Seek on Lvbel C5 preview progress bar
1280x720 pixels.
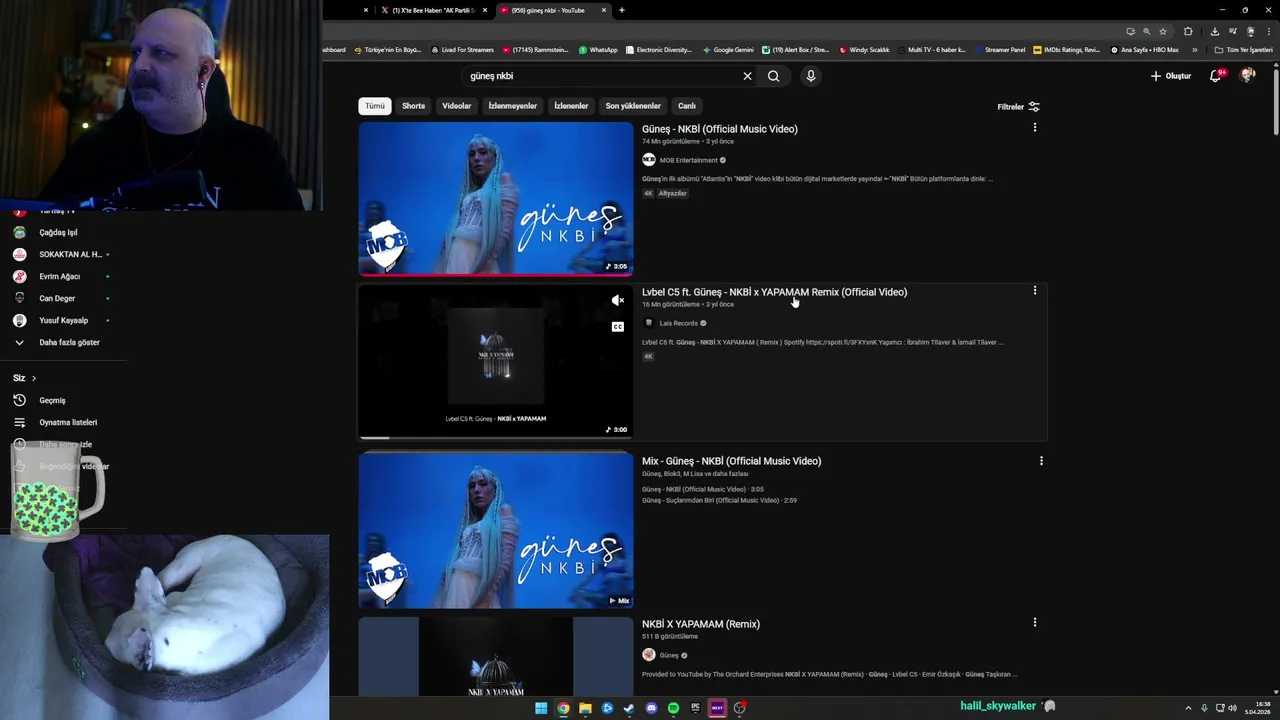coord(496,438)
